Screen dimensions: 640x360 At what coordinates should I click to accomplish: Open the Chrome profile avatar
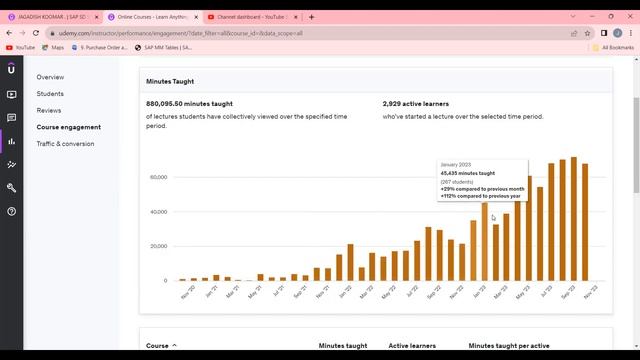tap(618, 33)
